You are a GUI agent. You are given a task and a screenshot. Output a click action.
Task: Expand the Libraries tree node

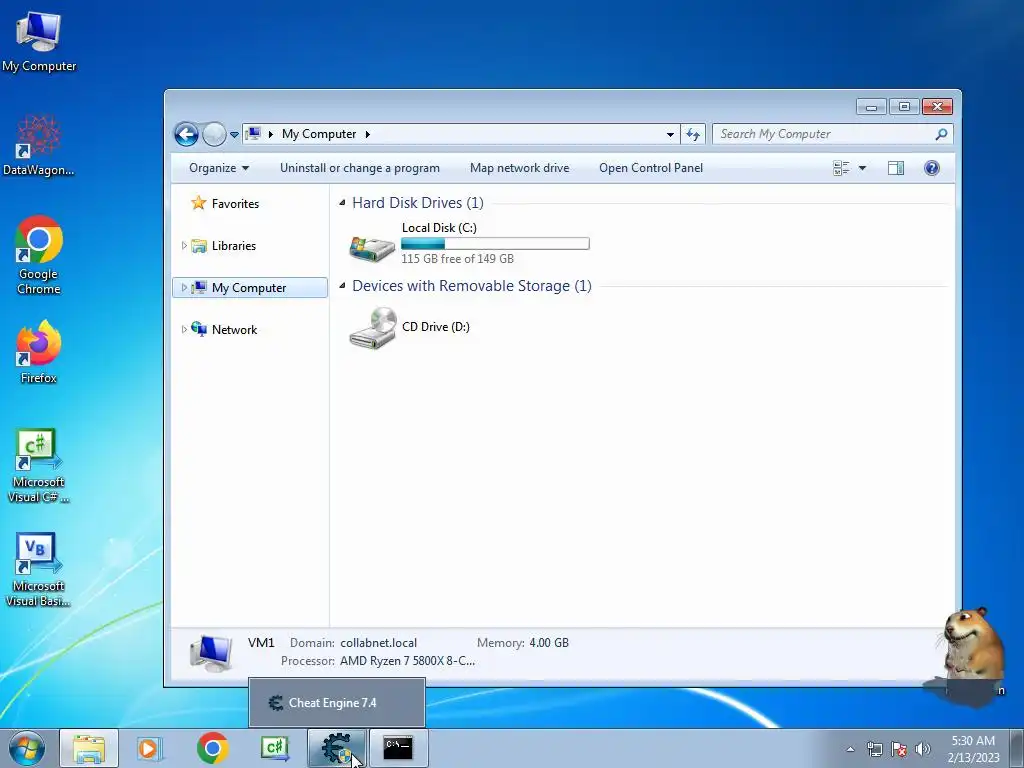[184, 246]
